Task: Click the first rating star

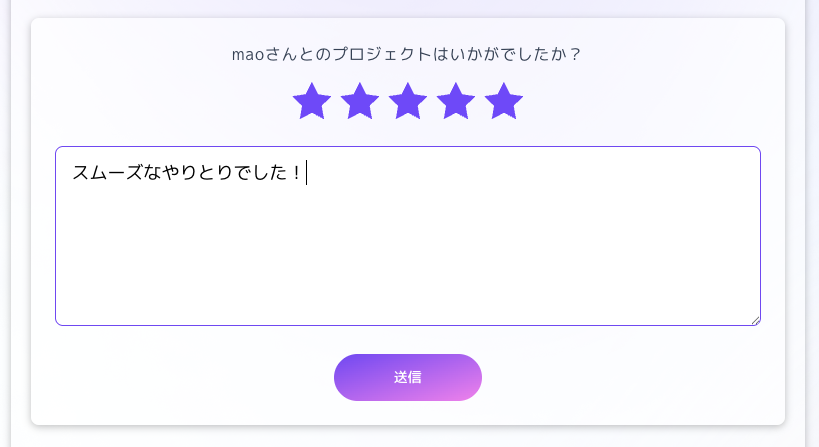Action: (x=312, y=102)
